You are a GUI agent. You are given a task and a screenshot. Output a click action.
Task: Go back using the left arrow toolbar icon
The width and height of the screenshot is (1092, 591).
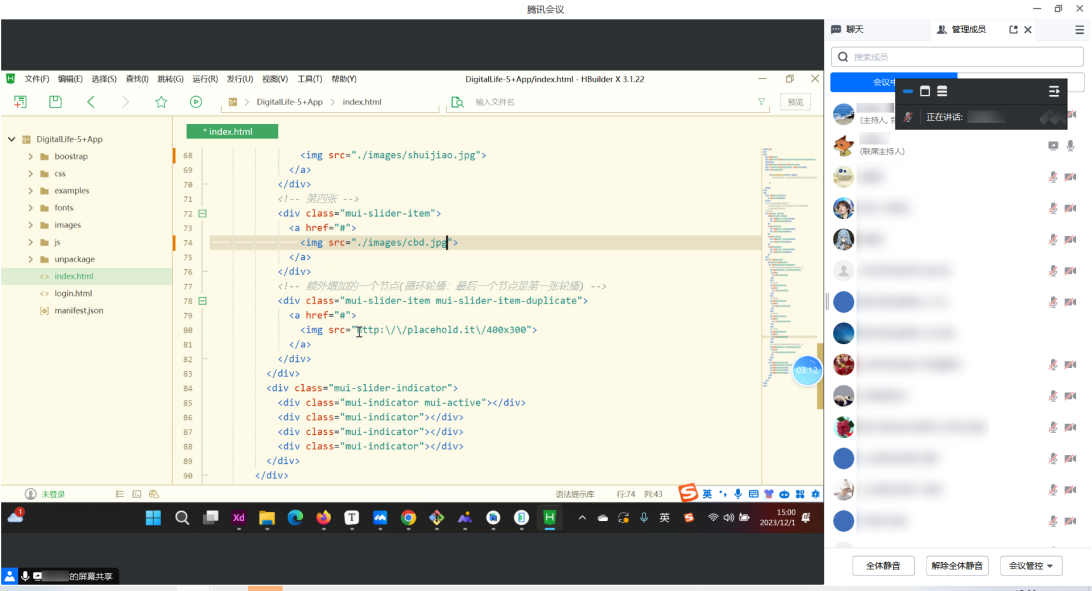91,102
